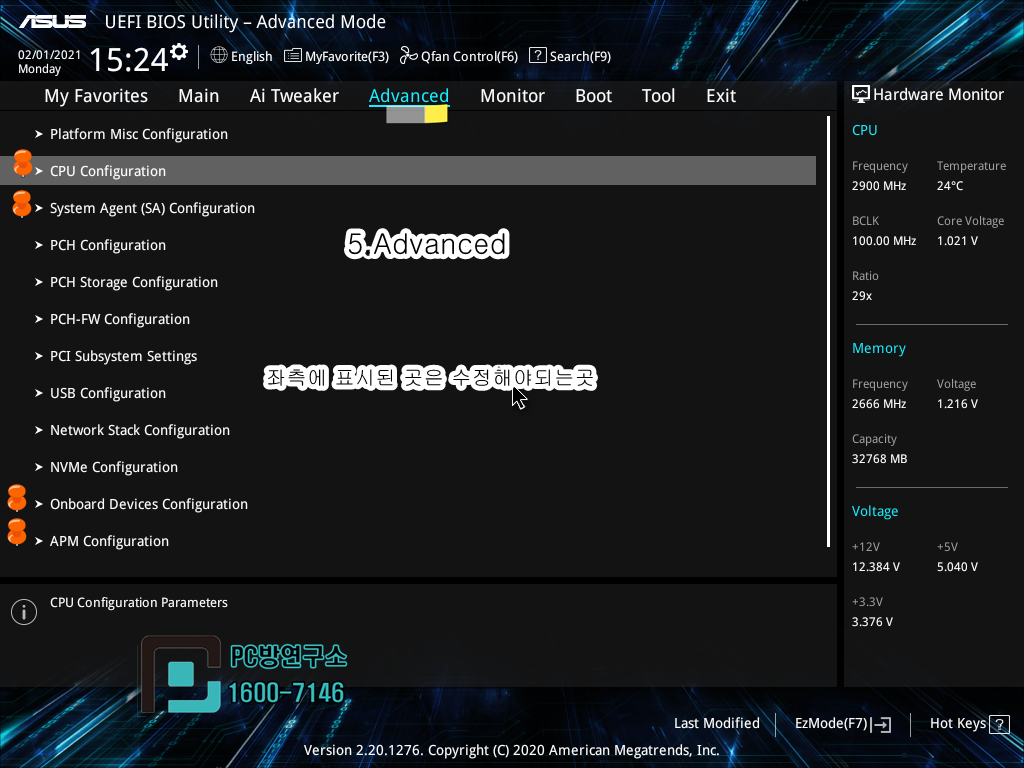Click the EzMode exit arrow icon

pyautogui.click(x=881, y=724)
